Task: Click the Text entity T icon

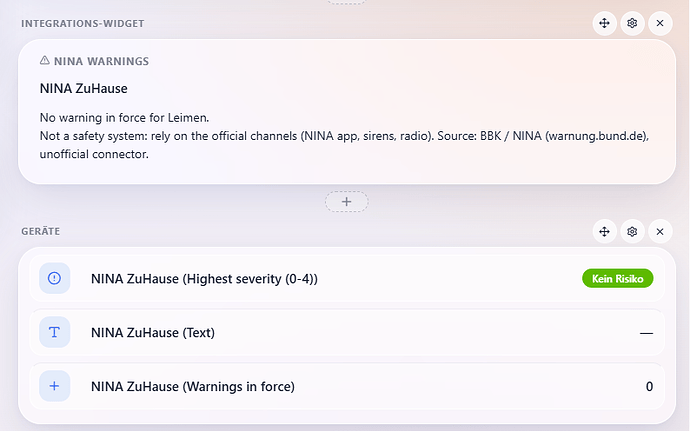Action: tap(55, 332)
